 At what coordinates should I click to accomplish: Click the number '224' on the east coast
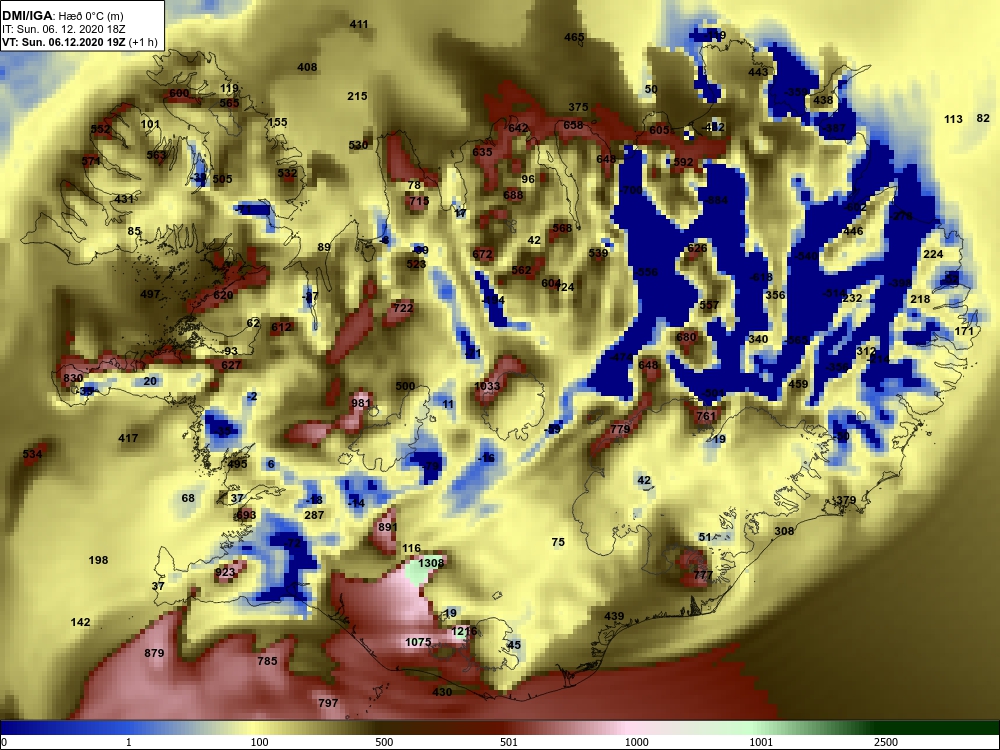click(x=933, y=254)
